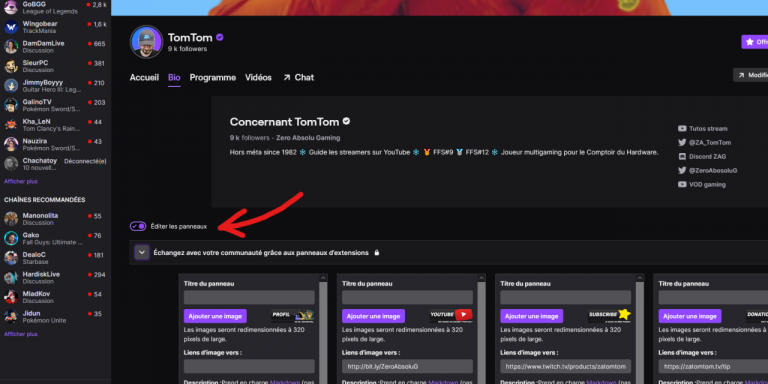Open Jidun recommended channel avatar
Viewport: 768px width, 384px height.
11,317
